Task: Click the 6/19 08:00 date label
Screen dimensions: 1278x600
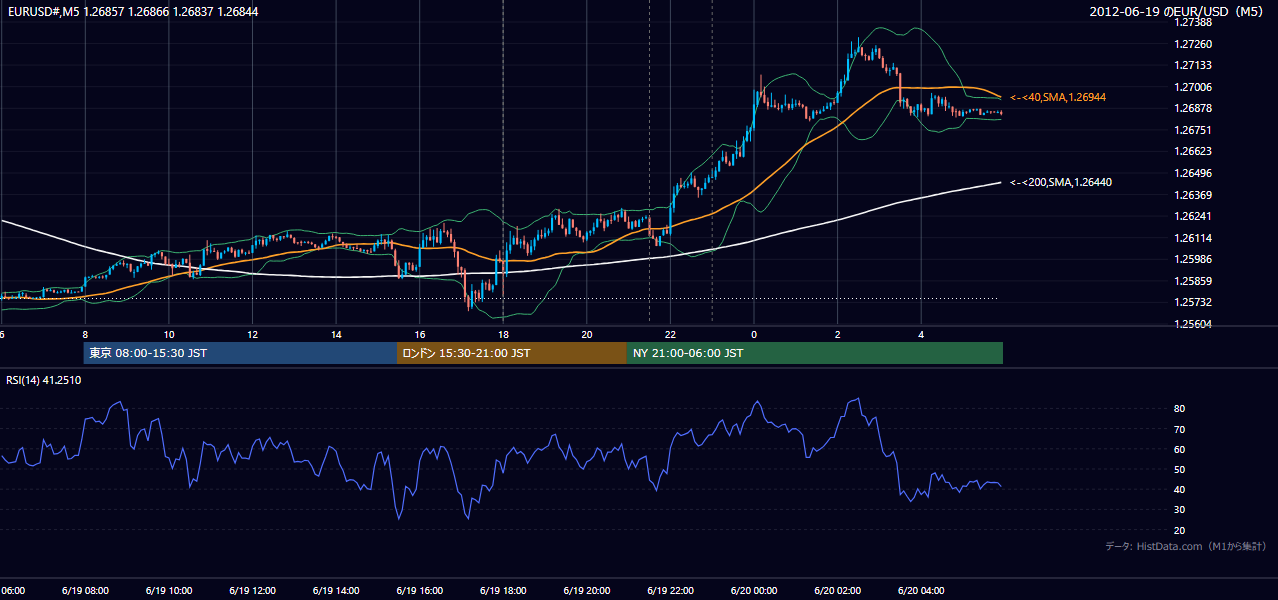Action: tap(85, 590)
